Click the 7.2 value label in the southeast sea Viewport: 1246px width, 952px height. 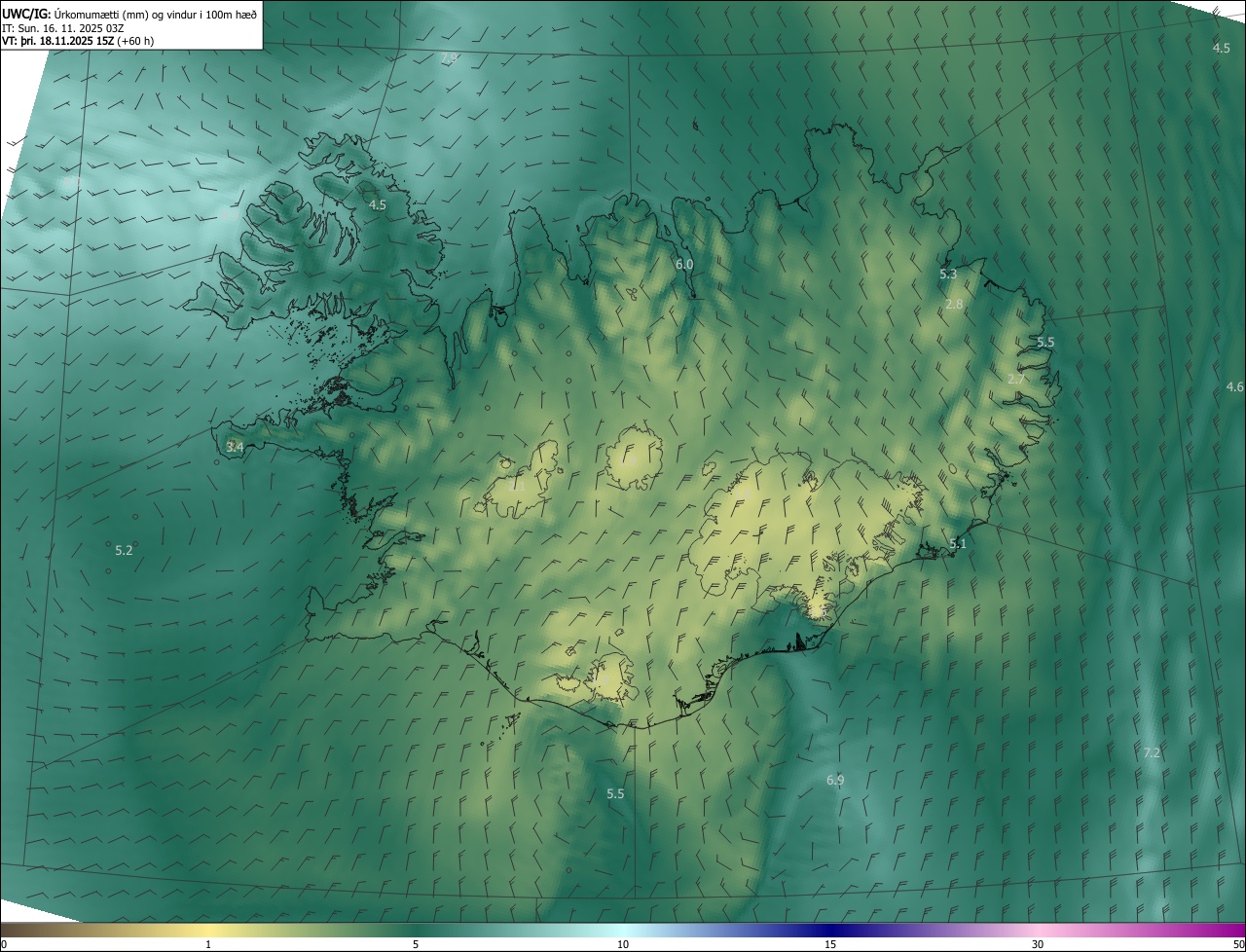[1152, 753]
